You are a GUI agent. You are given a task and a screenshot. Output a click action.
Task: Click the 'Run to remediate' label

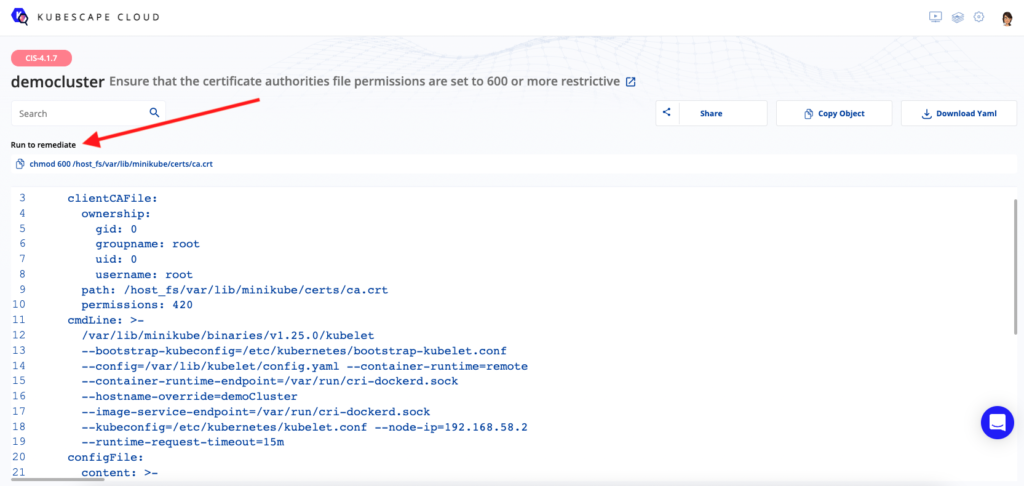click(x=43, y=144)
